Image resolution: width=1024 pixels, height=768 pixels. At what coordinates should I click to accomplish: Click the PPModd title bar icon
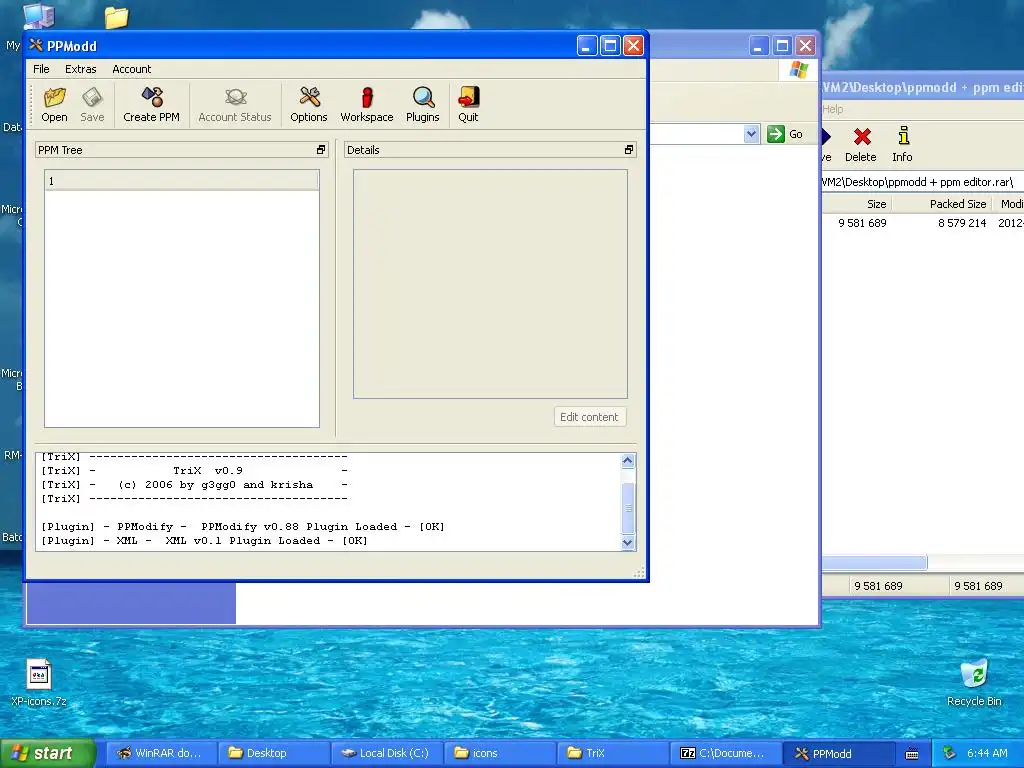pos(36,45)
